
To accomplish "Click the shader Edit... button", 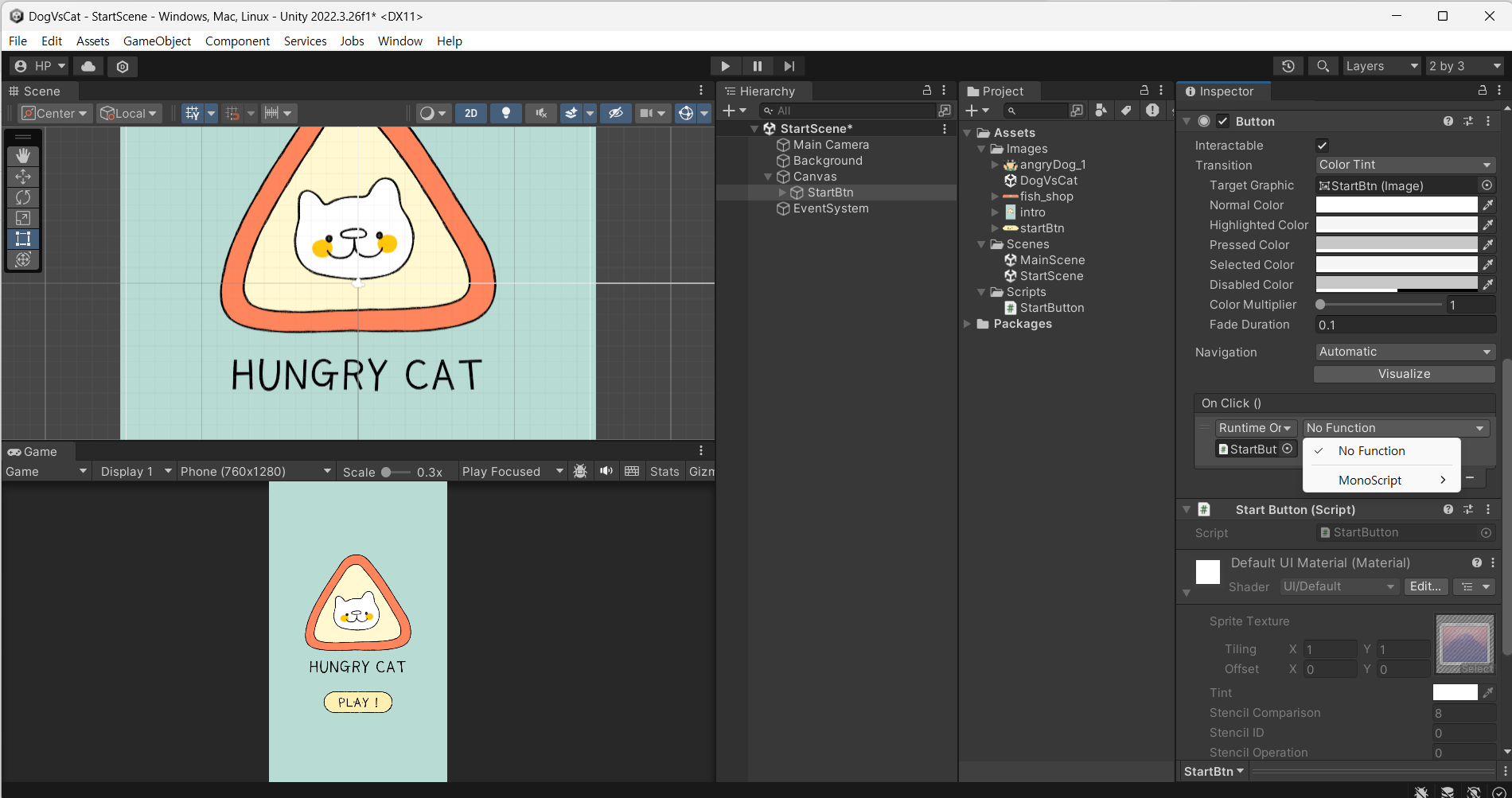I will tap(1425, 586).
